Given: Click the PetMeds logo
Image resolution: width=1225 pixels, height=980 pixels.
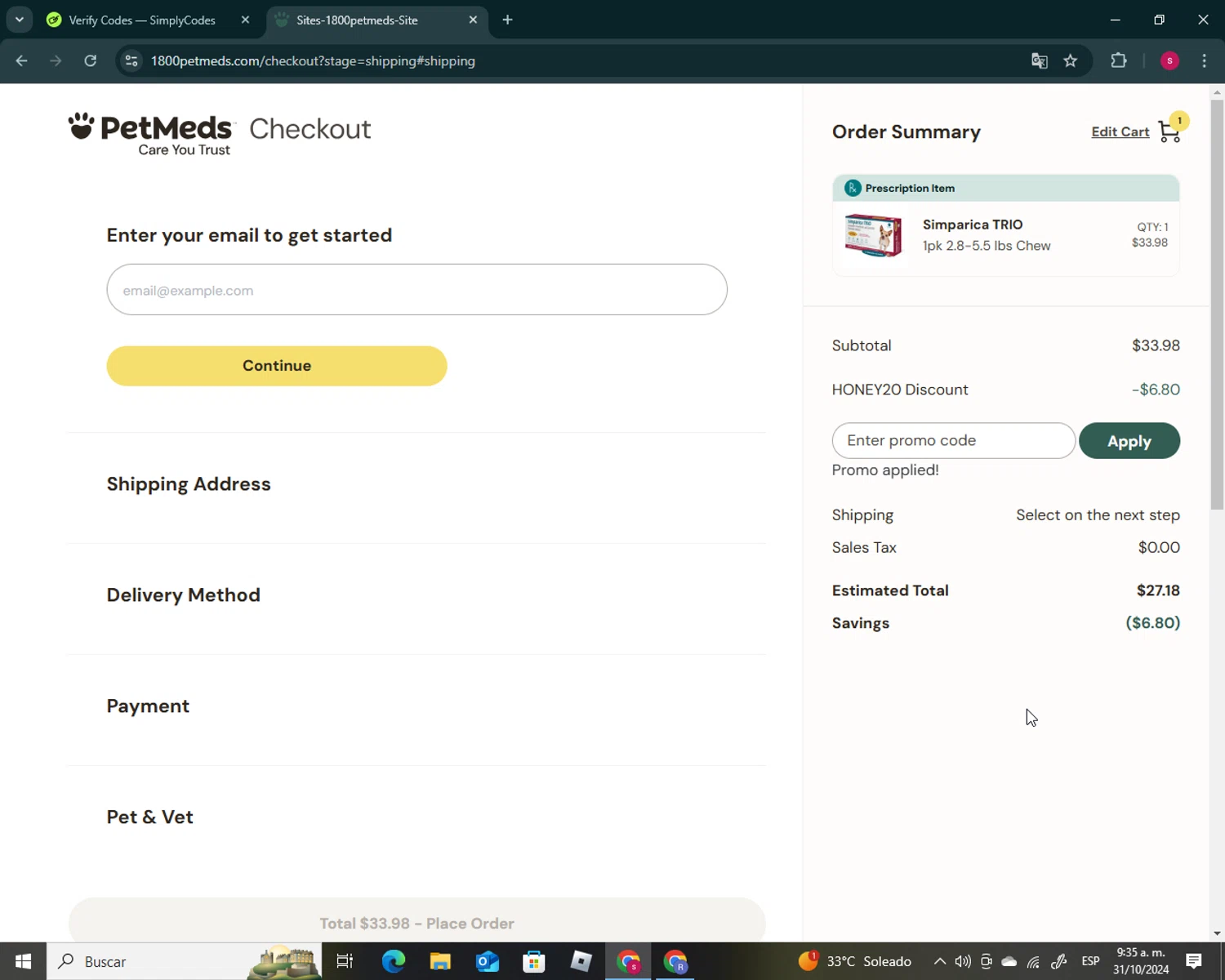Looking at the screenshot, I should pos(152,133).
